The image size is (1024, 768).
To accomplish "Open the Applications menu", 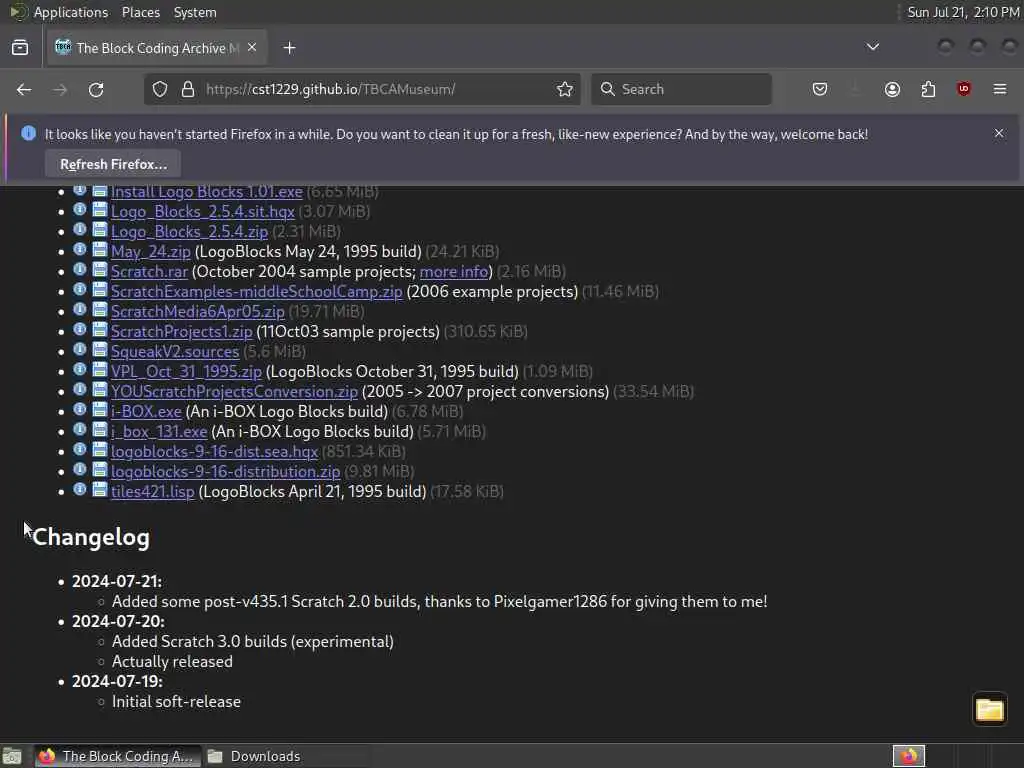I will (71, 12).
